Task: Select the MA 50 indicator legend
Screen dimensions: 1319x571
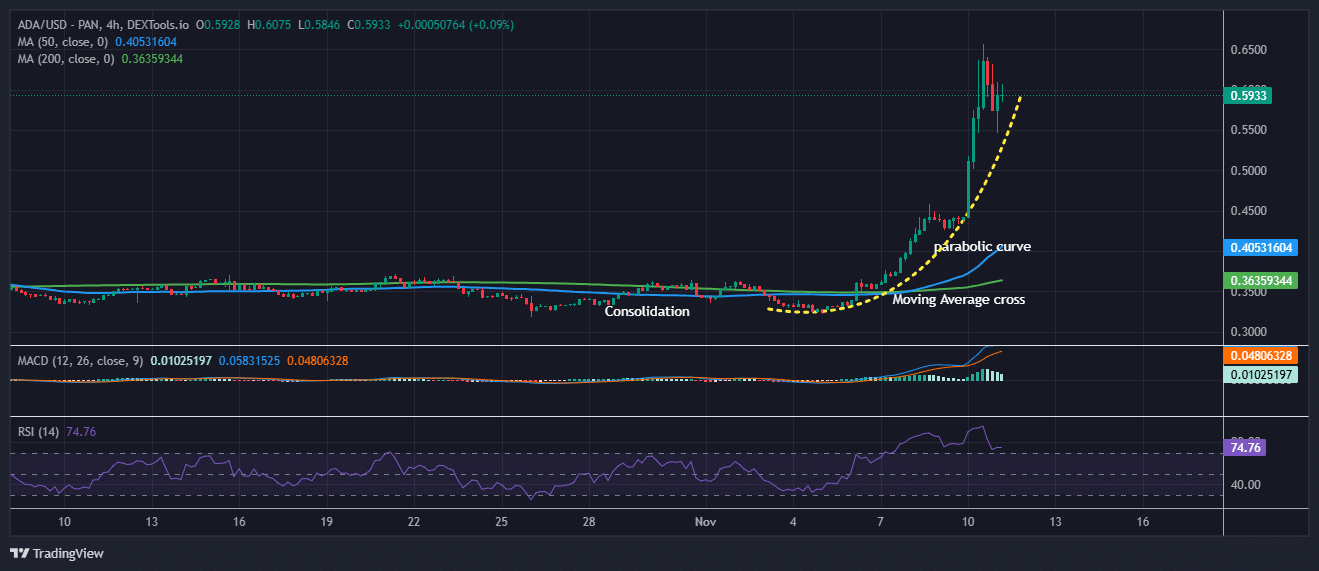Action: [58, 42]
